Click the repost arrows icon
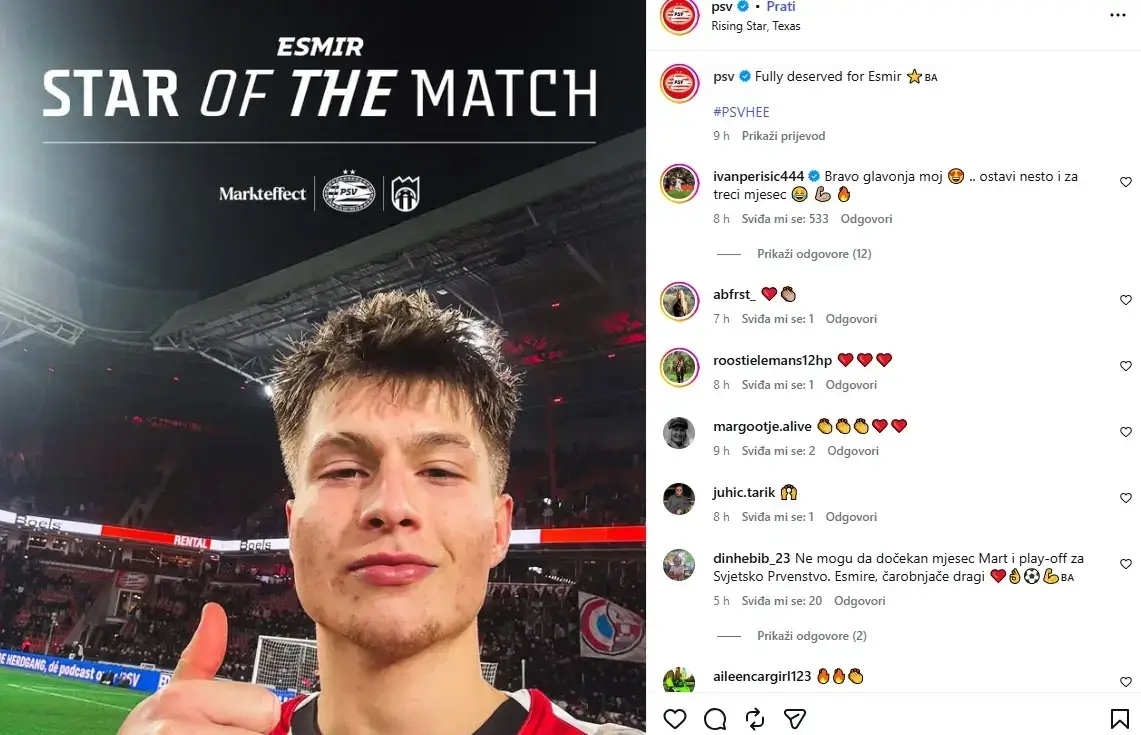The height and width of the screenshot is (735, 1141). point(755,719)
